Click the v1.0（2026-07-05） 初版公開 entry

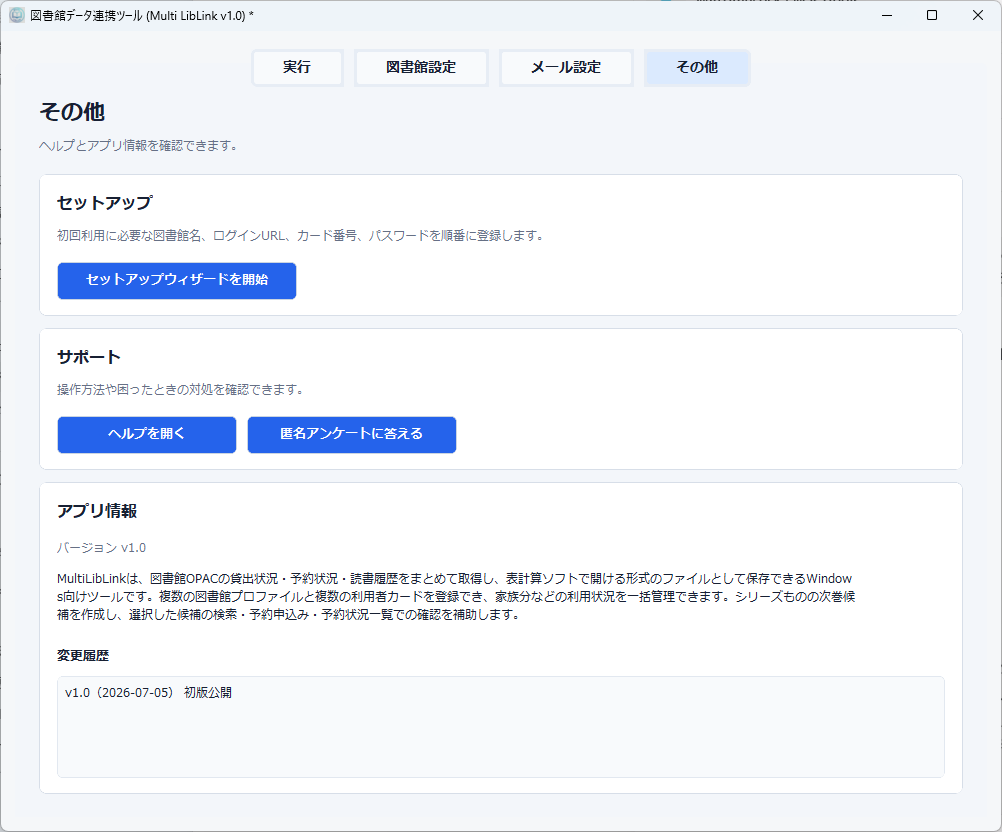(x=148, y=693)
